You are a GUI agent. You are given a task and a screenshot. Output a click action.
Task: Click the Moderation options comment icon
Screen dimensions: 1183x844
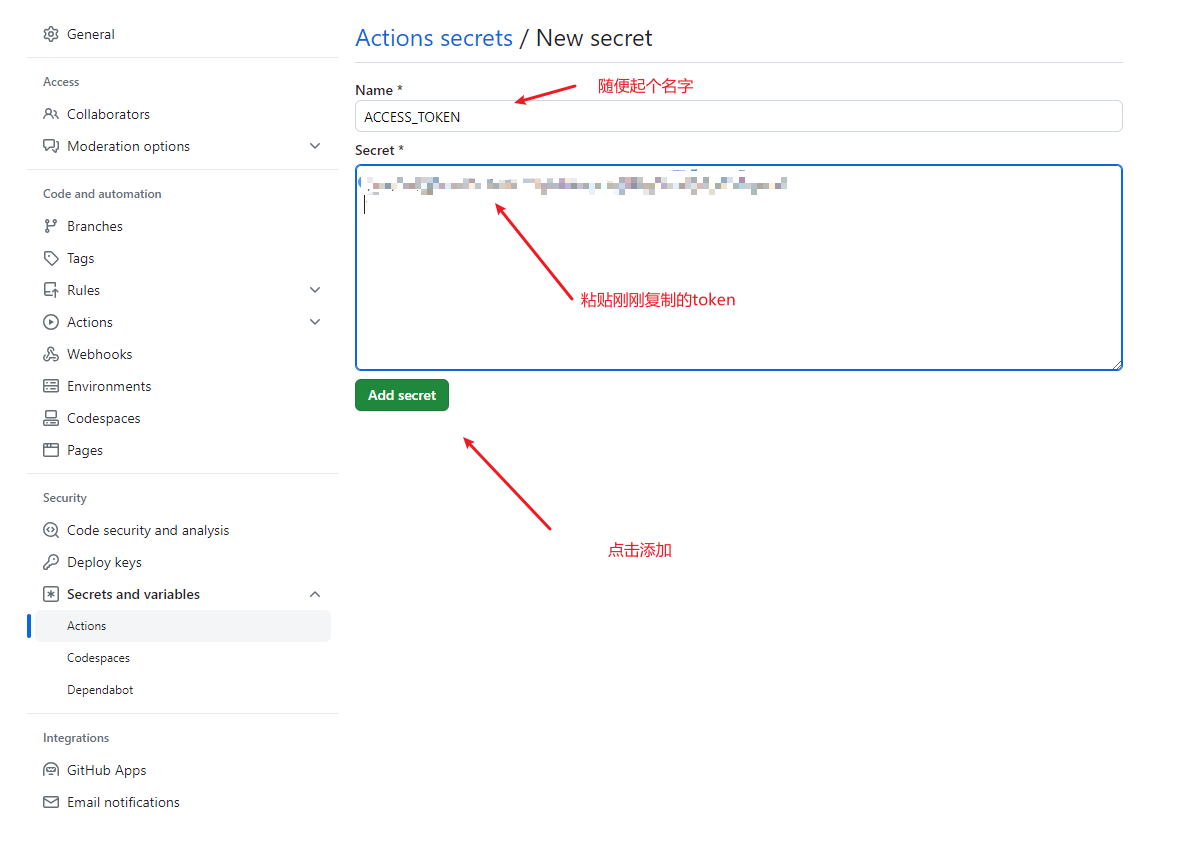pyautogui.click(x=51, y=146)
